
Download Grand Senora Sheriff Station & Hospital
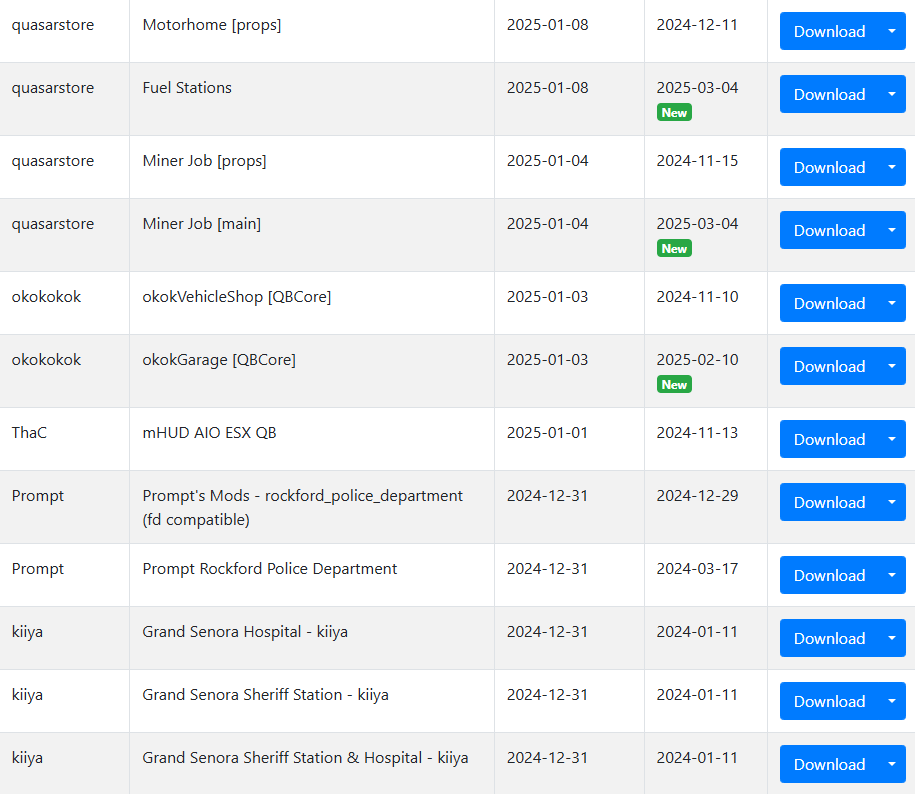[829, 764]
